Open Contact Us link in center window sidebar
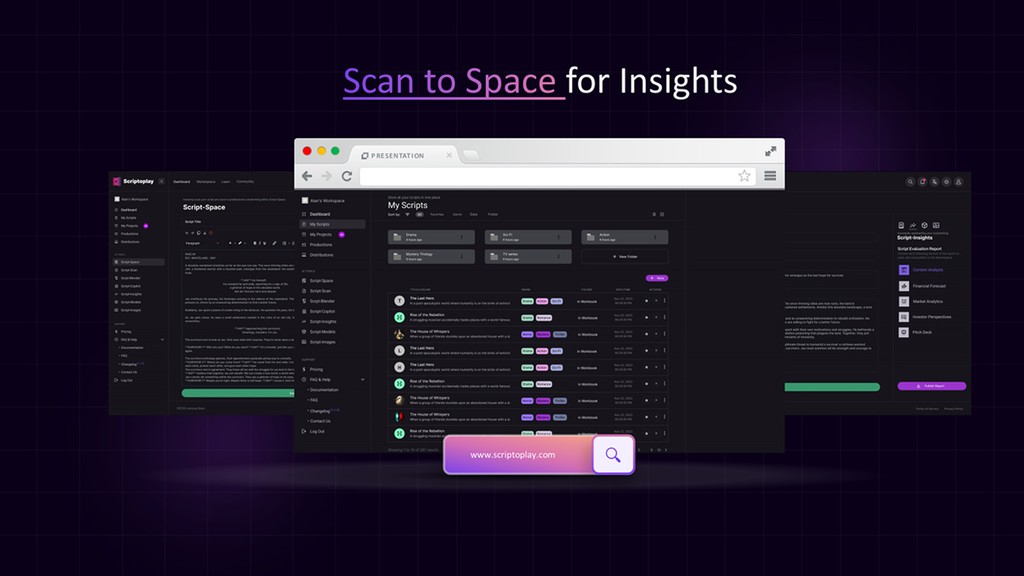1024x576 pixels. (x=320, y=421)
